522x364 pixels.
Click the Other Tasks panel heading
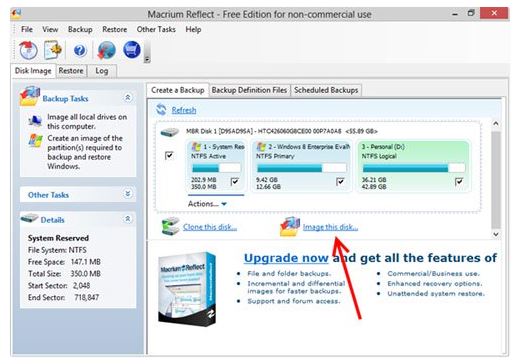pyautogui.click(x=48, y=195)
